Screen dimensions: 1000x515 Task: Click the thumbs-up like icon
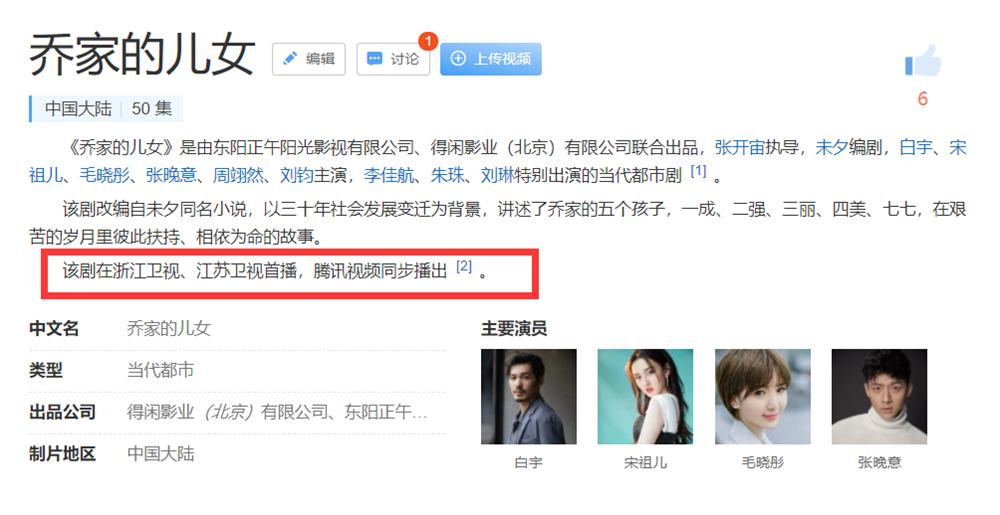tap(923, 61)
